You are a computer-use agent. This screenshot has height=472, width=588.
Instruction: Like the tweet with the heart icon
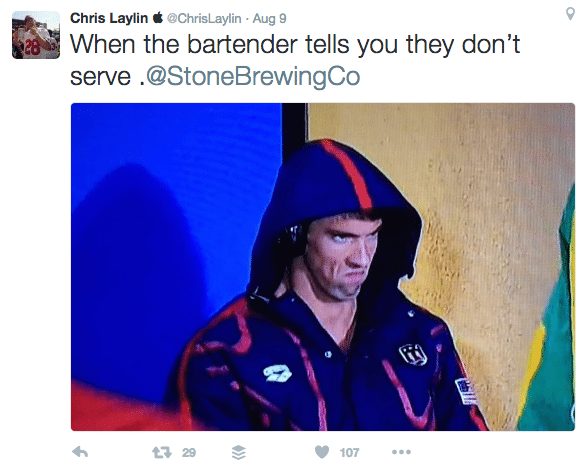pos(322,452)
